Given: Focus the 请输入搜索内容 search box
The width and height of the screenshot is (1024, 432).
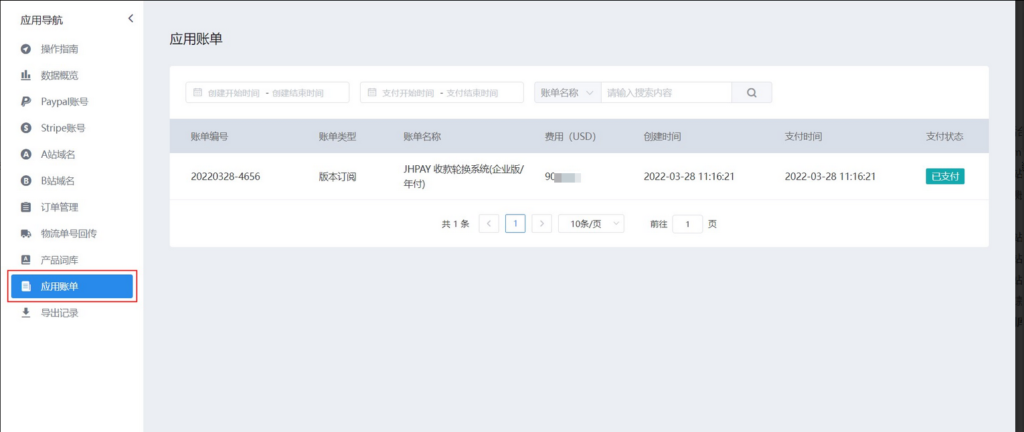Looking at the screenshot, I should (666, 93).
